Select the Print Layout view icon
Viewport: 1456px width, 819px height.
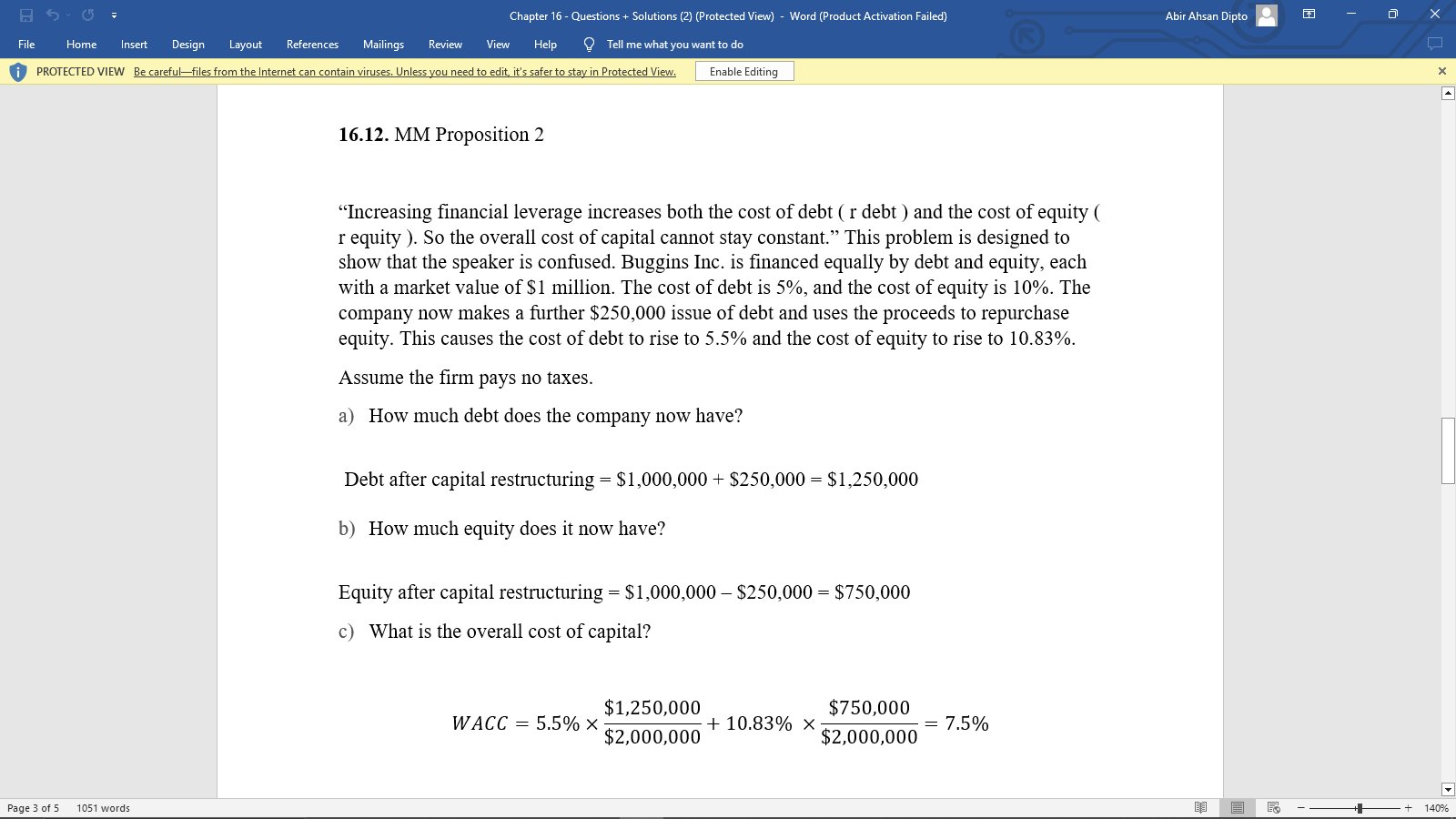click(1236, 807)
